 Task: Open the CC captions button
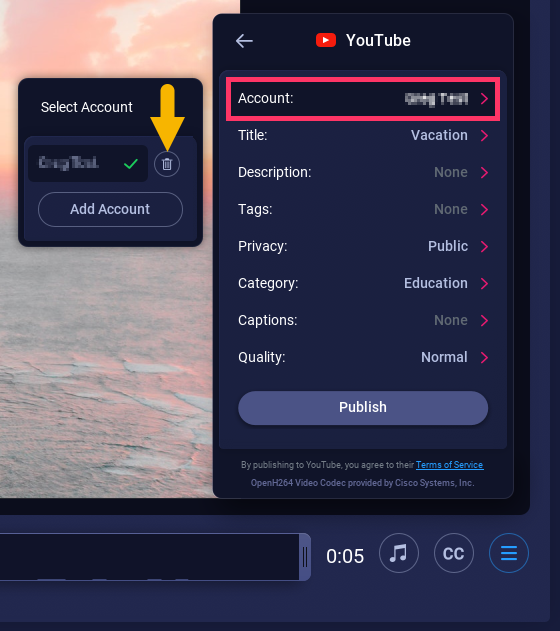point(454,553)
